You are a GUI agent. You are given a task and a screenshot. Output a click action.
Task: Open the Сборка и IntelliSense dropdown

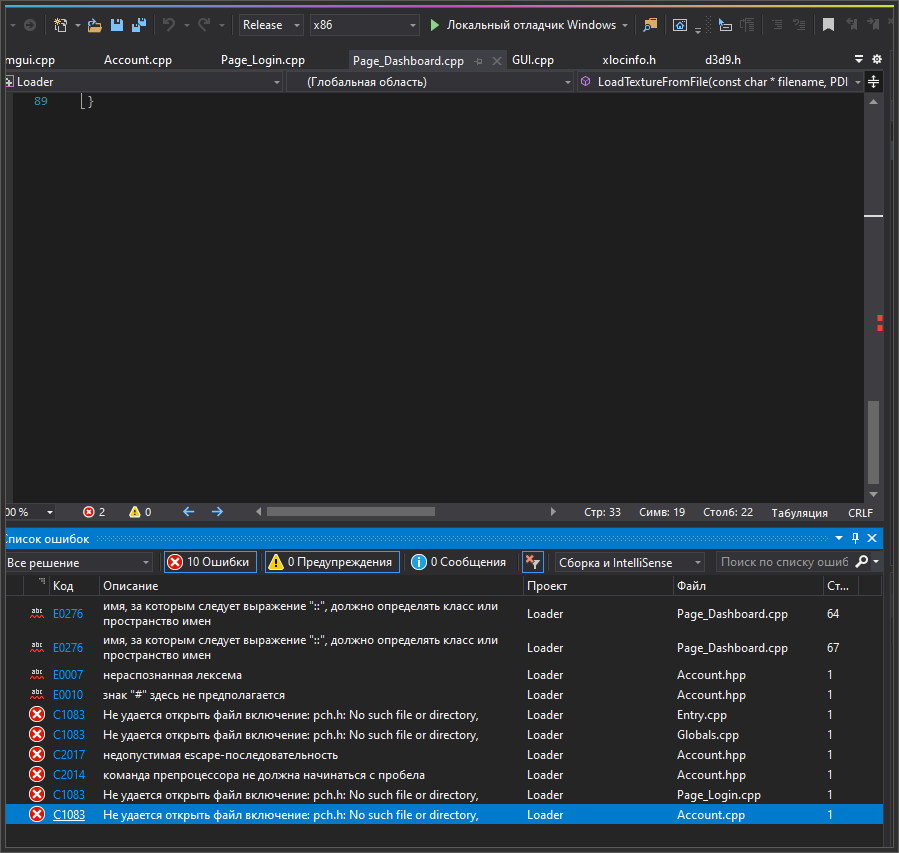point(630,563)
